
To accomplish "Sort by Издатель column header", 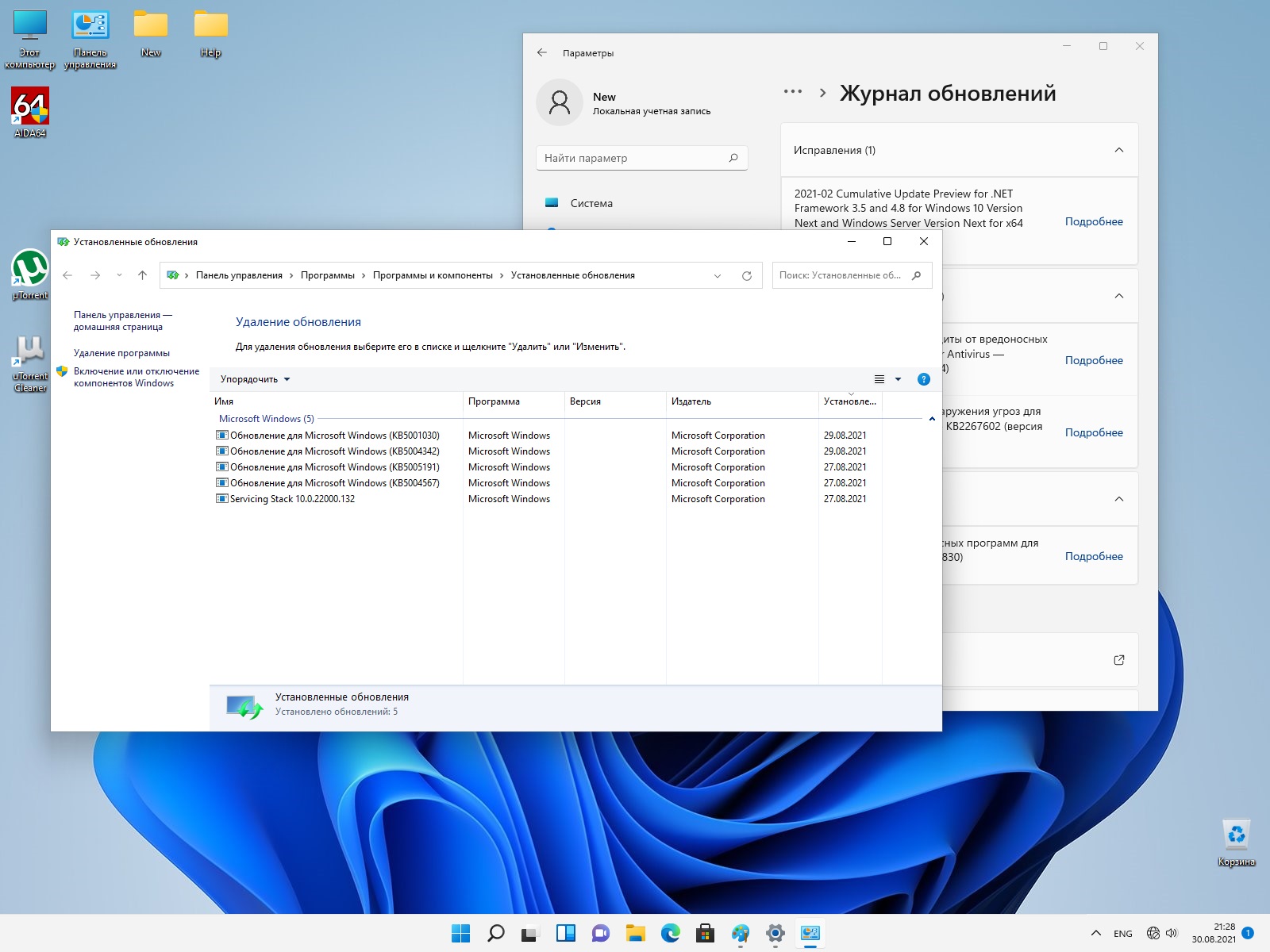I will pos(742,401).
